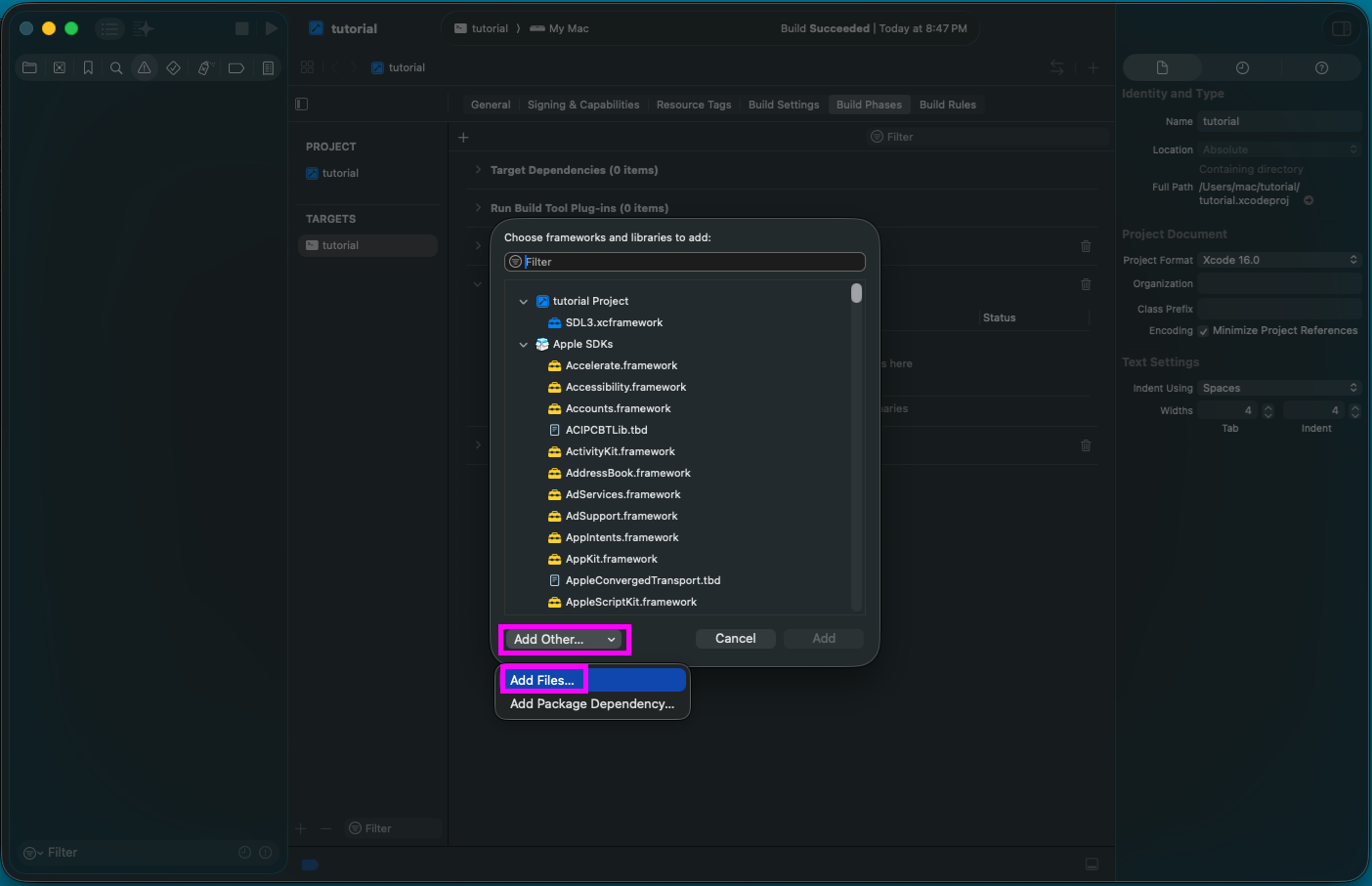This screenshot has height=886, width=1372.
Task: Click the add editor plus icon
Action: pyautogui.click(x=1093, y=67)
